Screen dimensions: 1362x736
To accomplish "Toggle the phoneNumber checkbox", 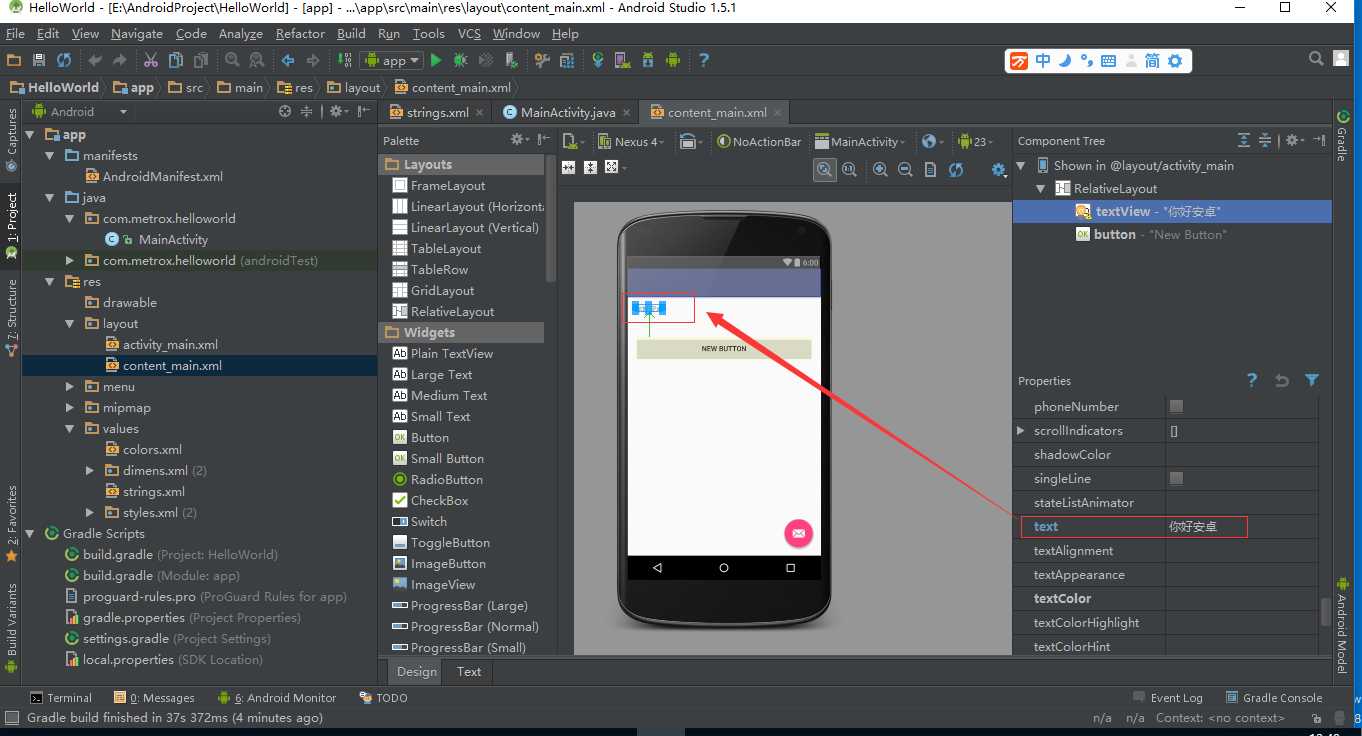I will click(1176, 406).
